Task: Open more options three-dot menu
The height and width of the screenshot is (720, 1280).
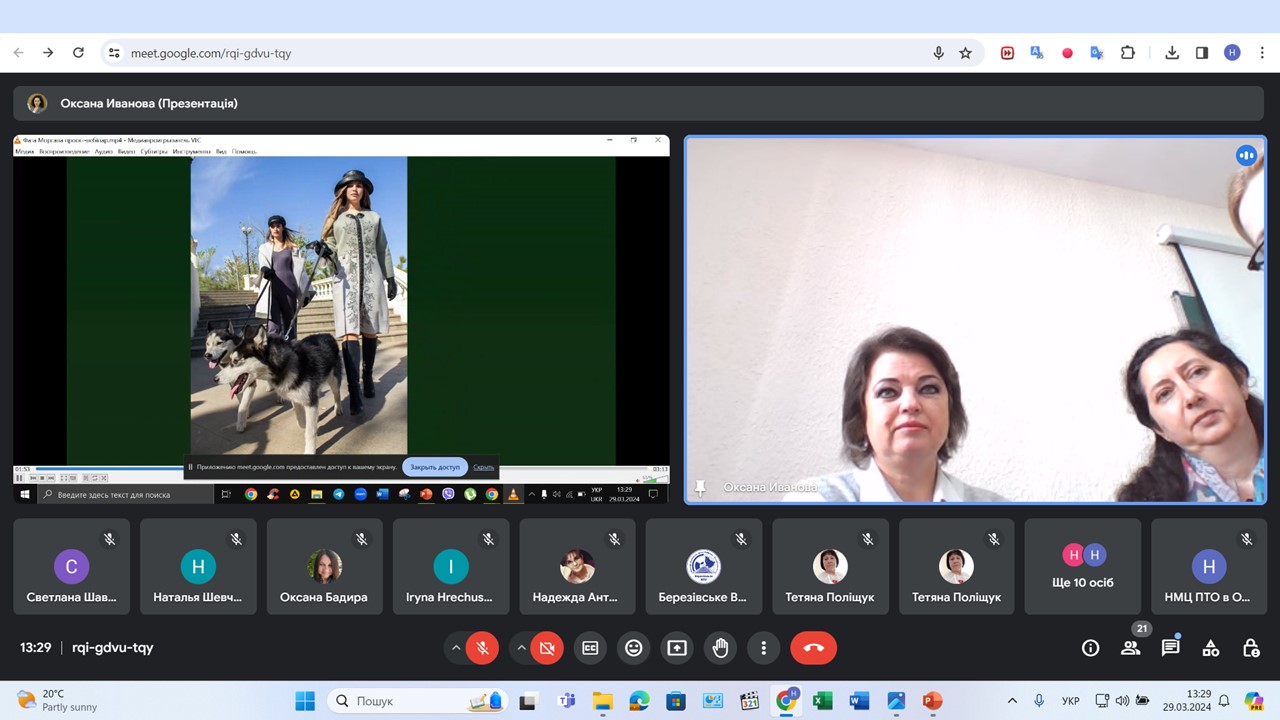Action: [x=763, y=648]
